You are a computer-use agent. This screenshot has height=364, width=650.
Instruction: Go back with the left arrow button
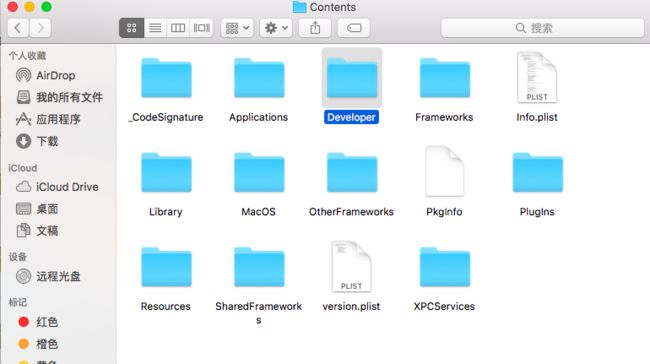(x=18, y=28)
